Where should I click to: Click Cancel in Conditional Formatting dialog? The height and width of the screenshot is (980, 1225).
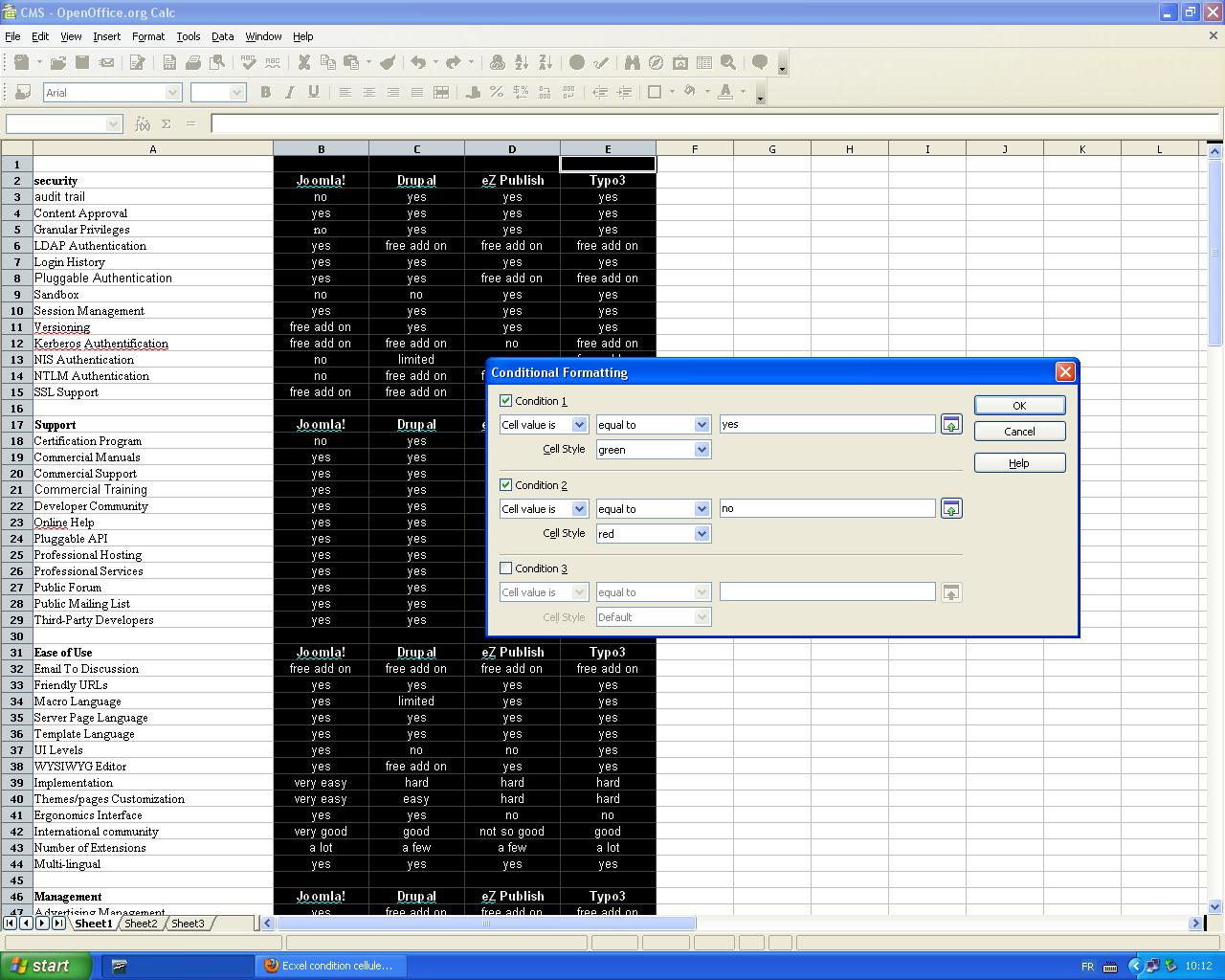1019,432
